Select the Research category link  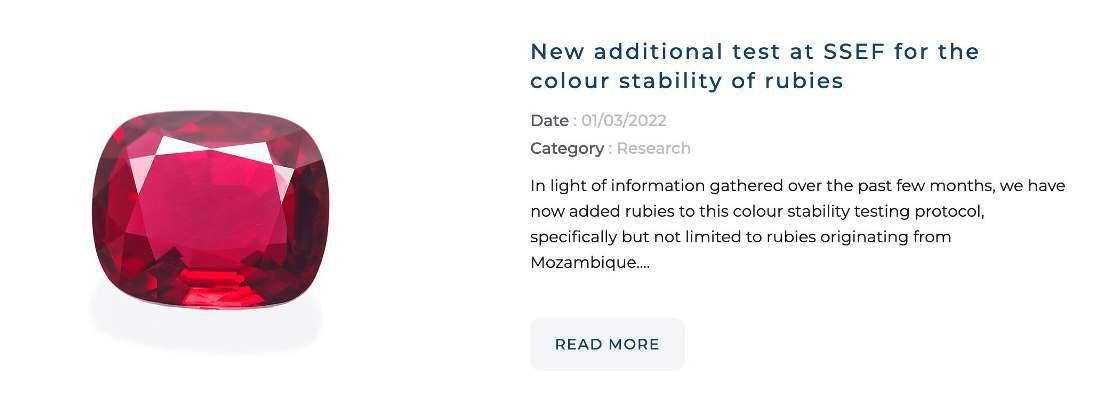tap(653, 148)
